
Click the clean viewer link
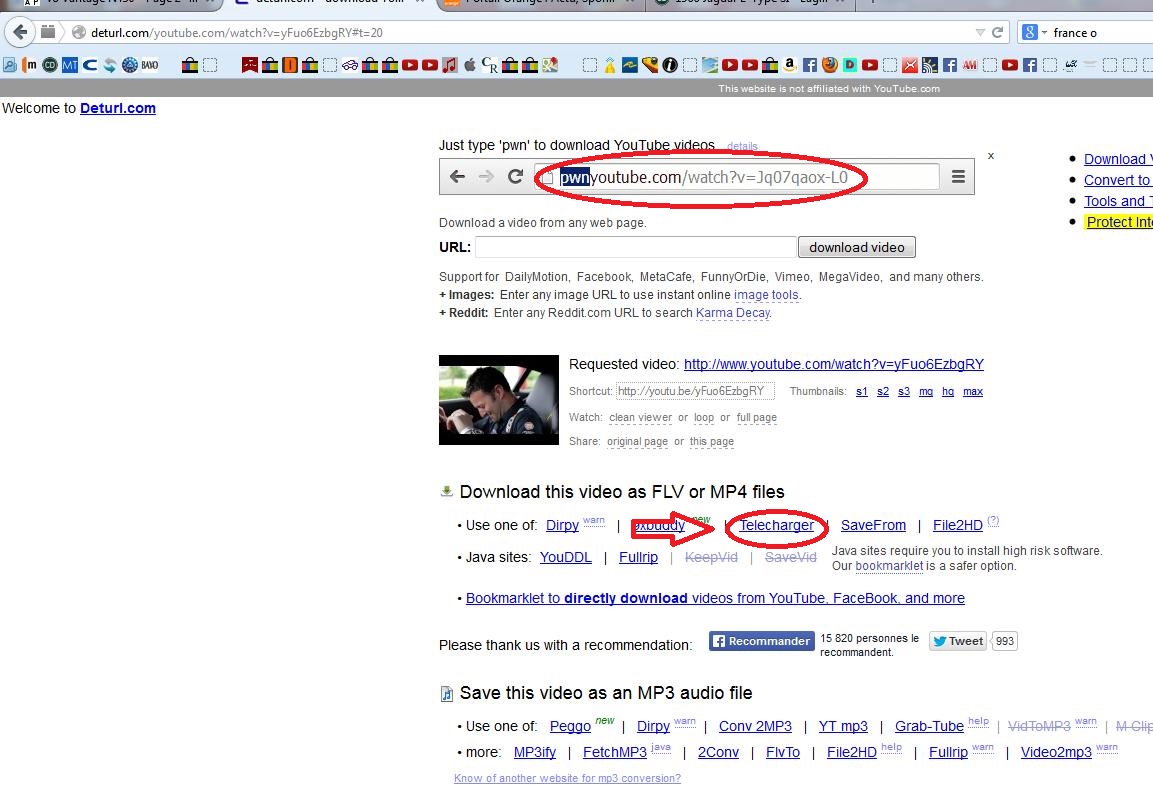coord(640,418)
